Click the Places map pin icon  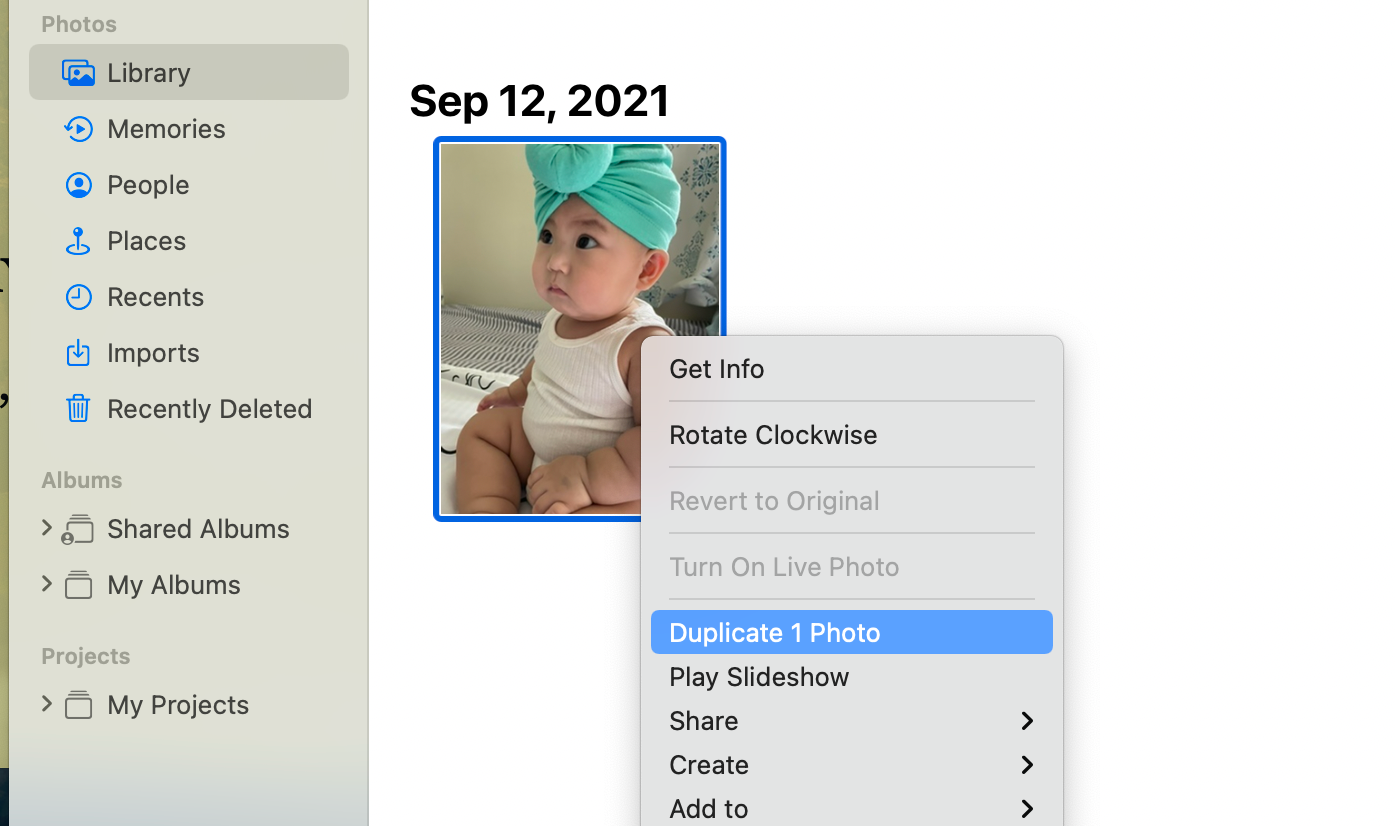click(x=78, y=241)
